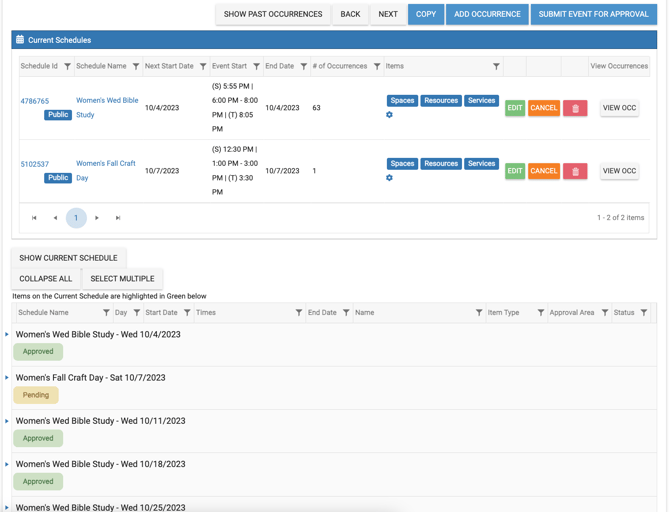The image size is (670, 512).
Task: Open gear settings for schedule 4786765
Action: [x=390, y=115]
